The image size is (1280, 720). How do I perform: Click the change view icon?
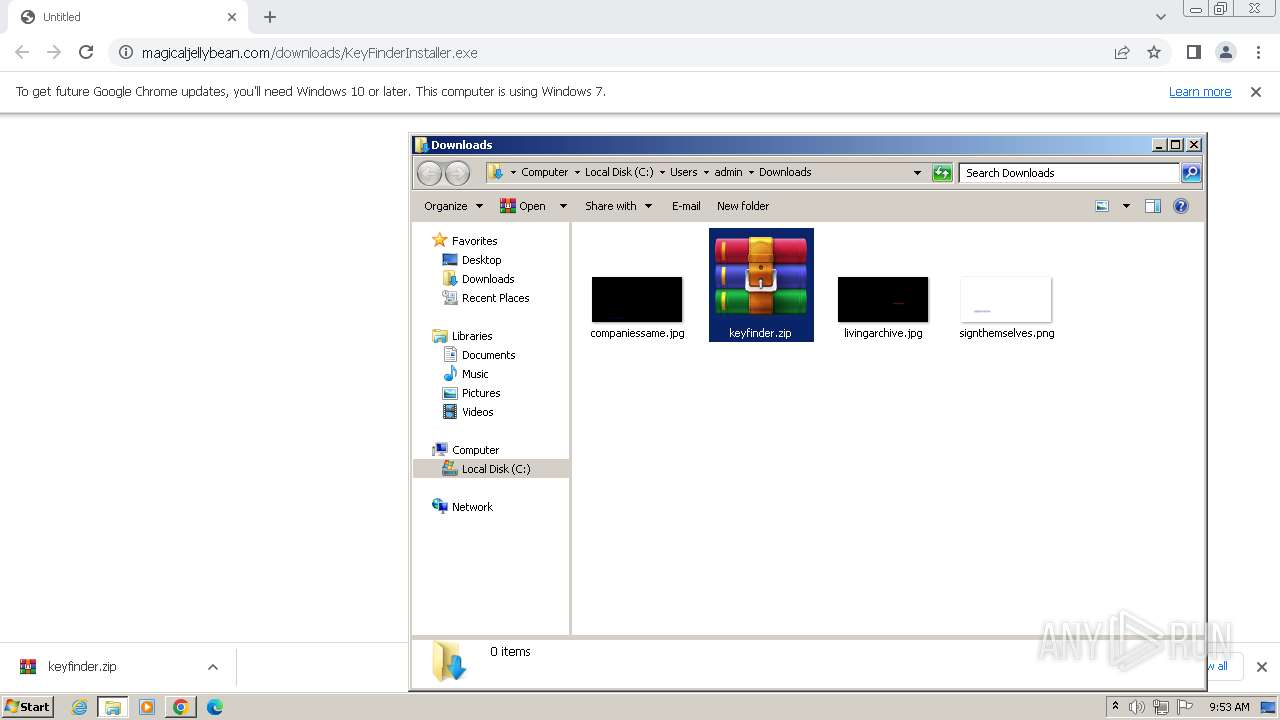click(x=1102, y=206)
